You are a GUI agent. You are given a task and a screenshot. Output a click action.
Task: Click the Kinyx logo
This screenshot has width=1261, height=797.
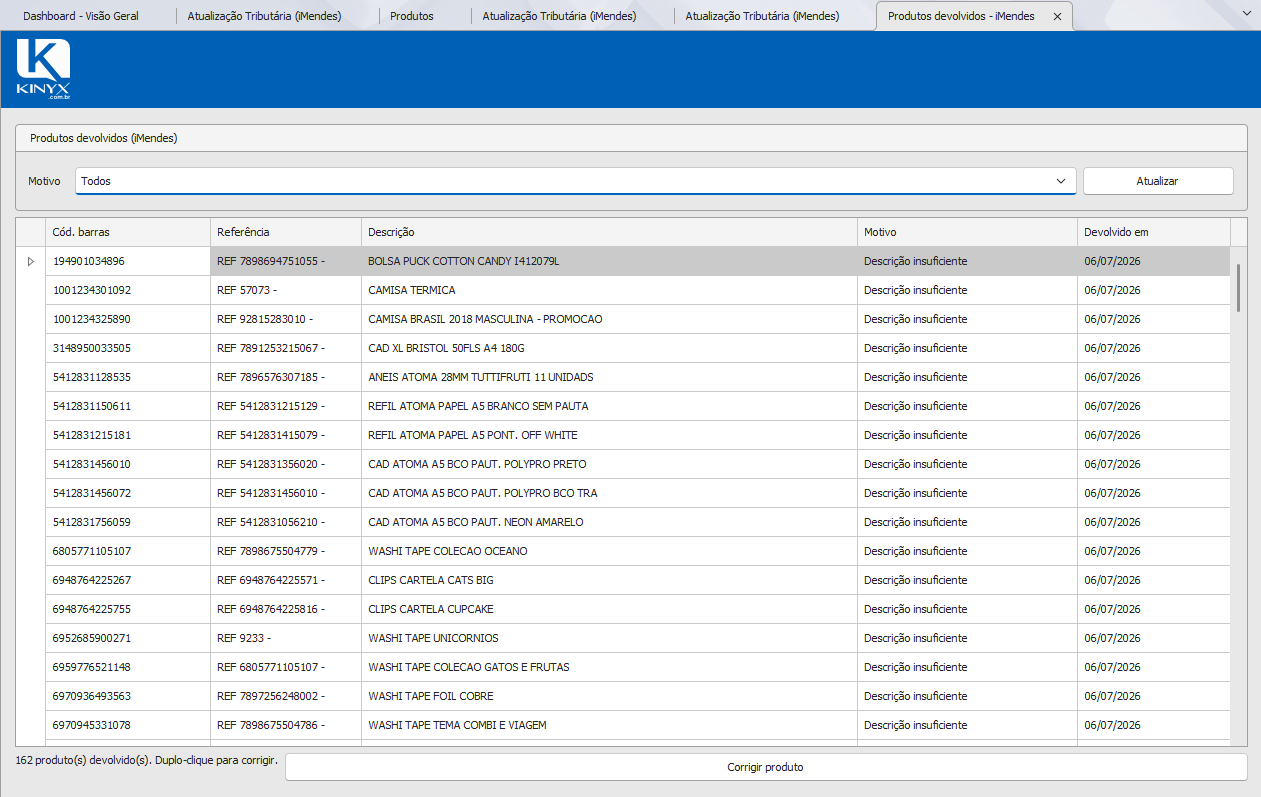pos(43,70)
